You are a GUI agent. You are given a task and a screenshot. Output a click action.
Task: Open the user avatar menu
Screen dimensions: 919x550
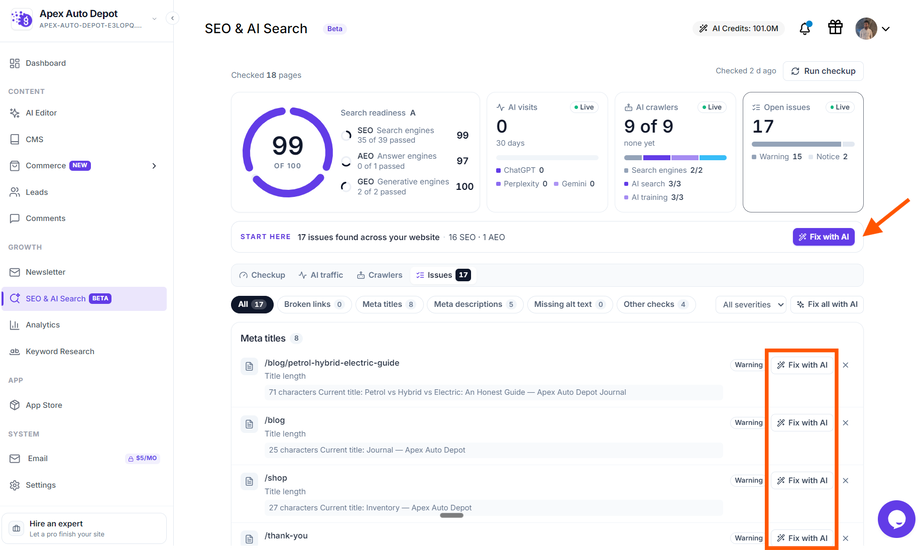[x=873, y=28]
